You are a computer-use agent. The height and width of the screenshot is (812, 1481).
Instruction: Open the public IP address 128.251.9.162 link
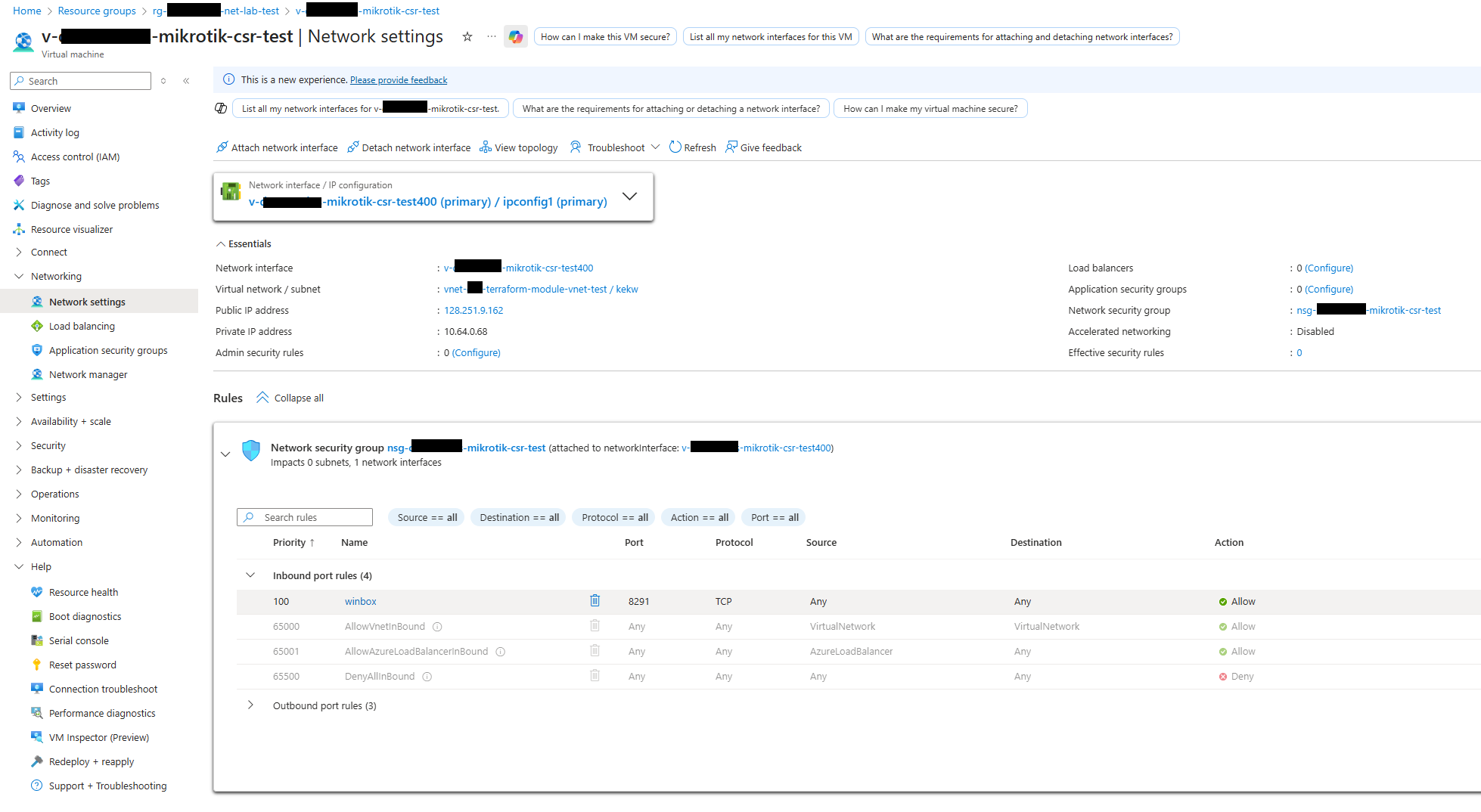point(473,310)
